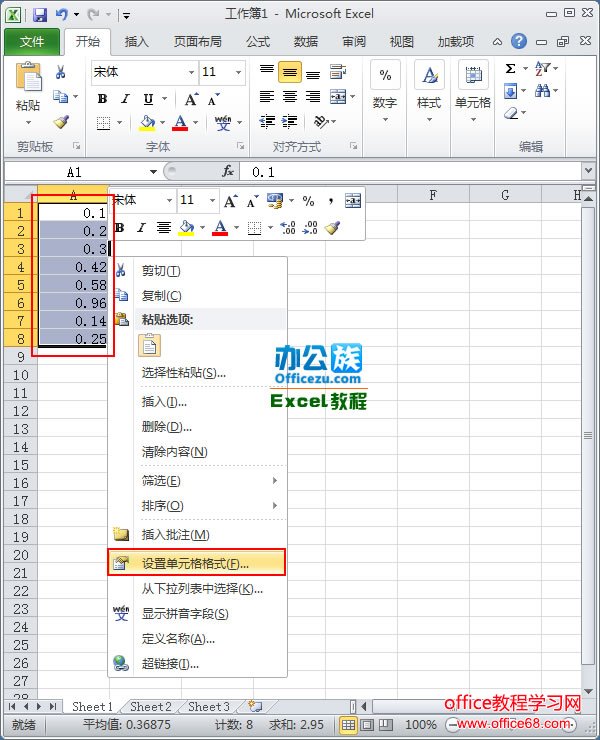Decrease font size in ribbon font group
The height and width of the screenshot is (740, 600).
(x=213, y=99)
